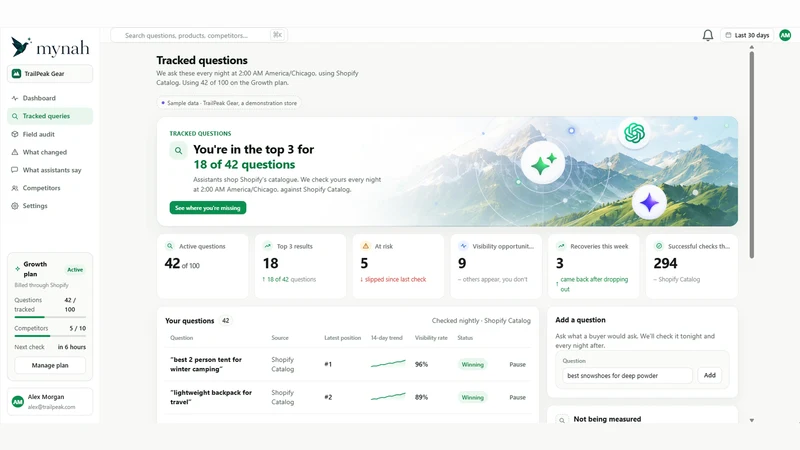Click the magnifier icon beside banner headline

[x=178, y=151]
